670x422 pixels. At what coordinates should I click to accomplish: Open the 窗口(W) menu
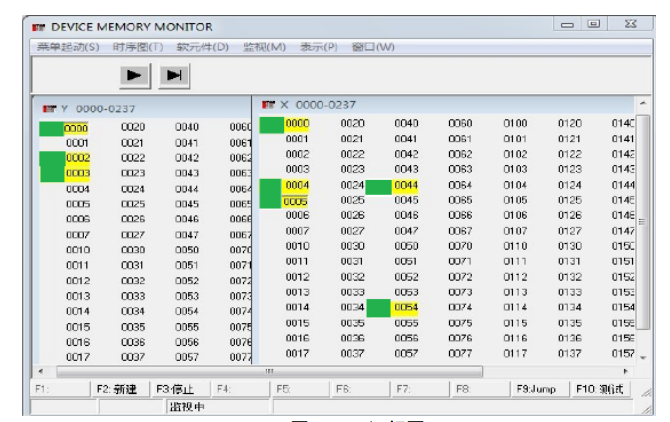click(373, 47)
